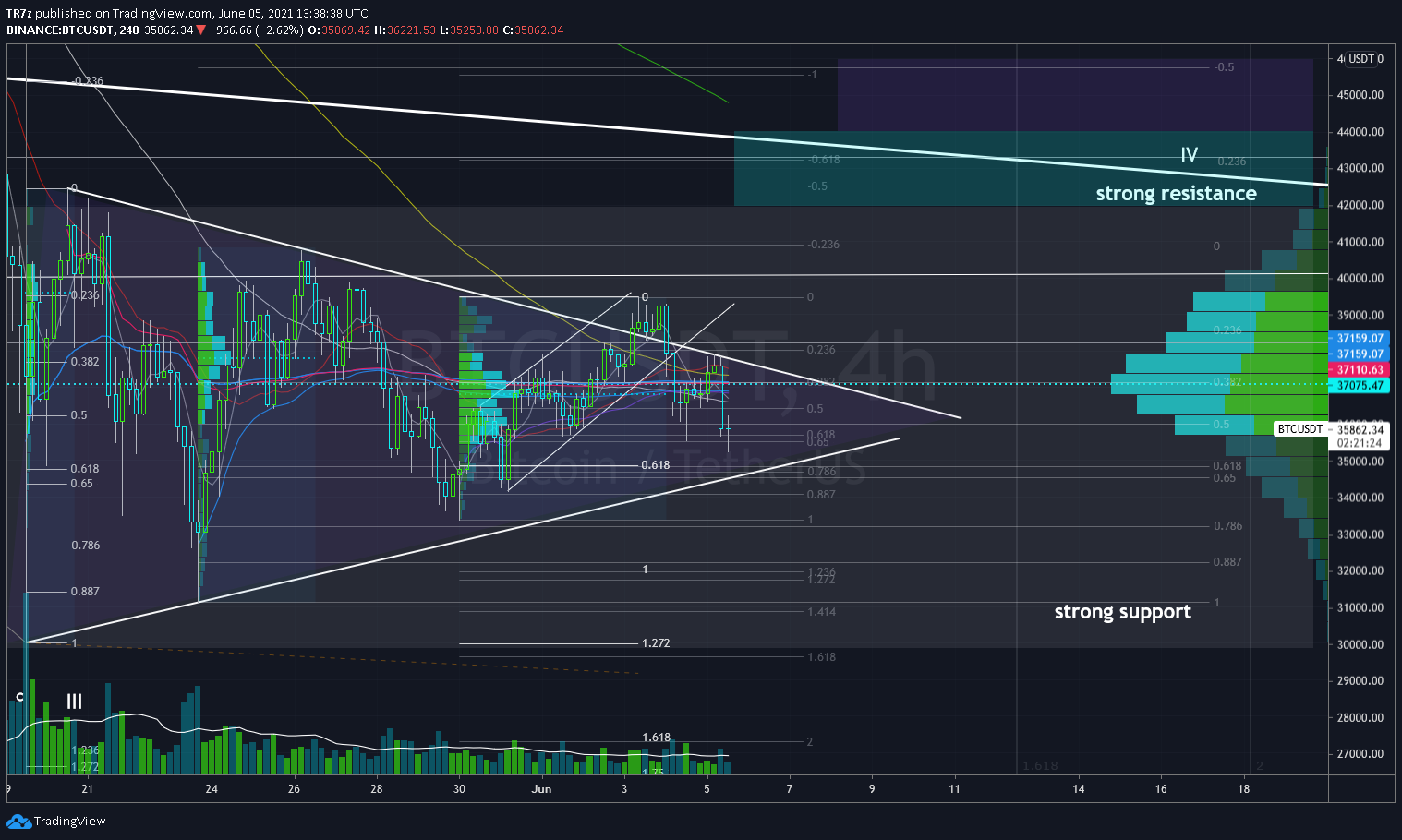This screenshot has height=840, width=1402.
Task: Click the red 37110.63 price tag
Action: (x=1359, y=369)
